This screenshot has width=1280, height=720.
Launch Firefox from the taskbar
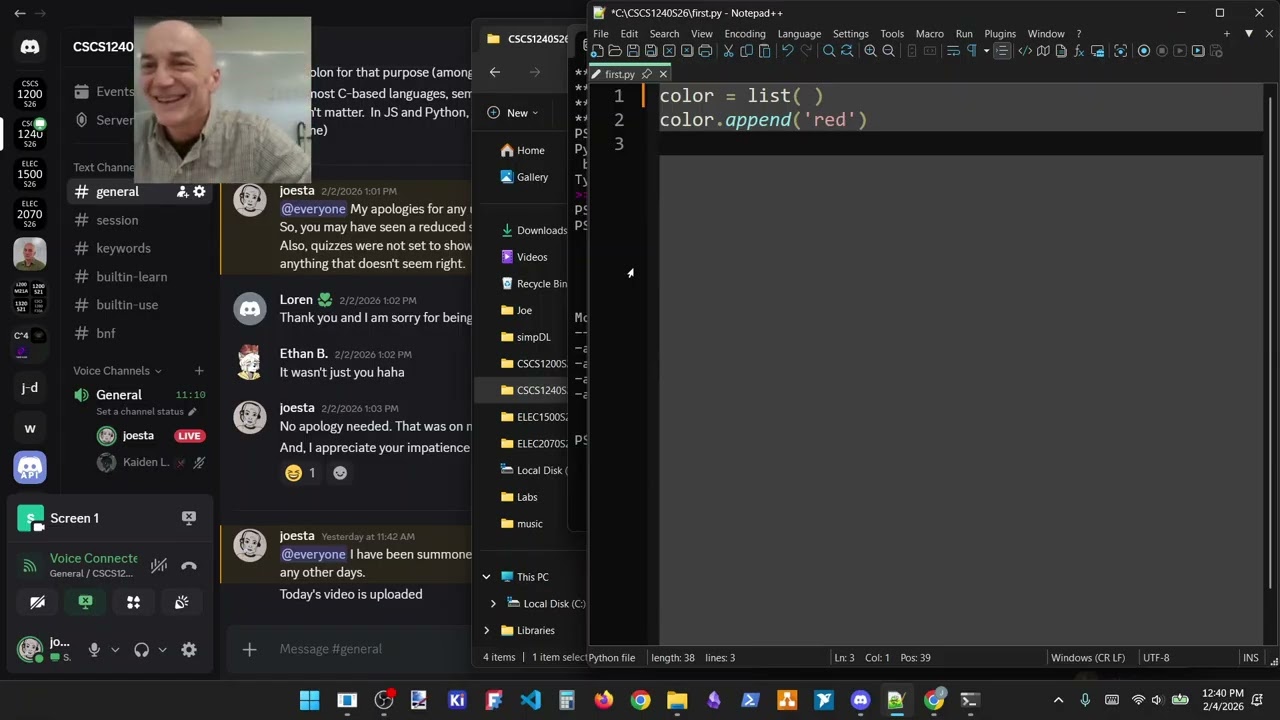[603, 700]
